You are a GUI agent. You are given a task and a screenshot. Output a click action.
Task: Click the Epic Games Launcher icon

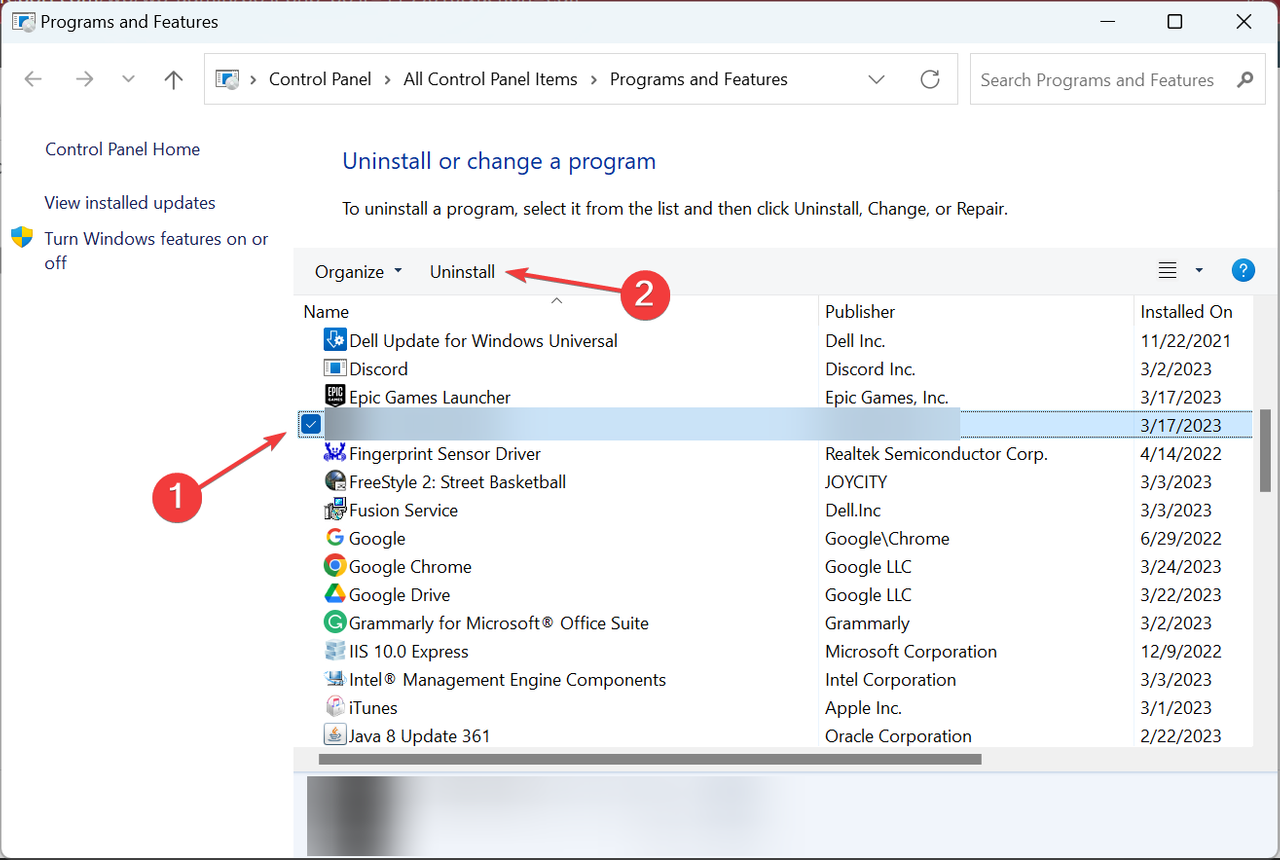(x=335, y=397)
